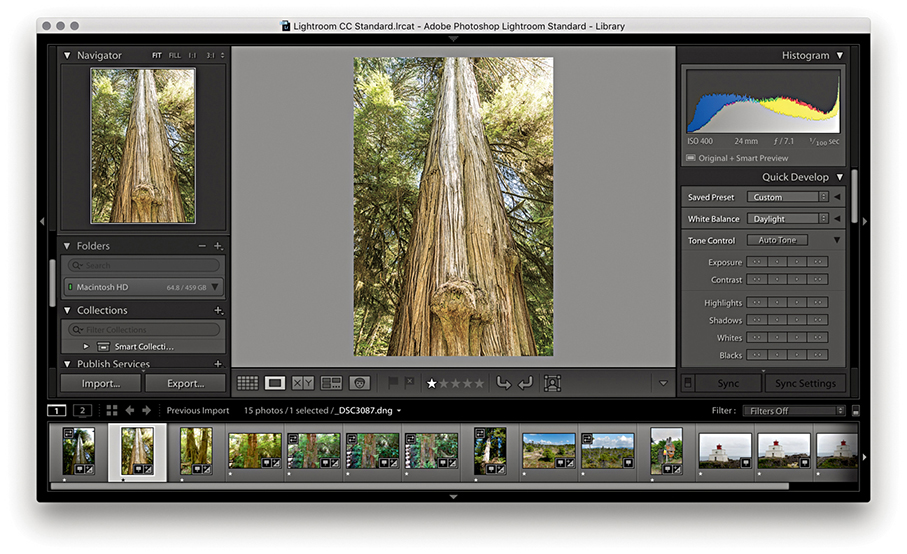Expand the Smart Collections set
Screen dimensions: 907x554
[x=86, y=346]
